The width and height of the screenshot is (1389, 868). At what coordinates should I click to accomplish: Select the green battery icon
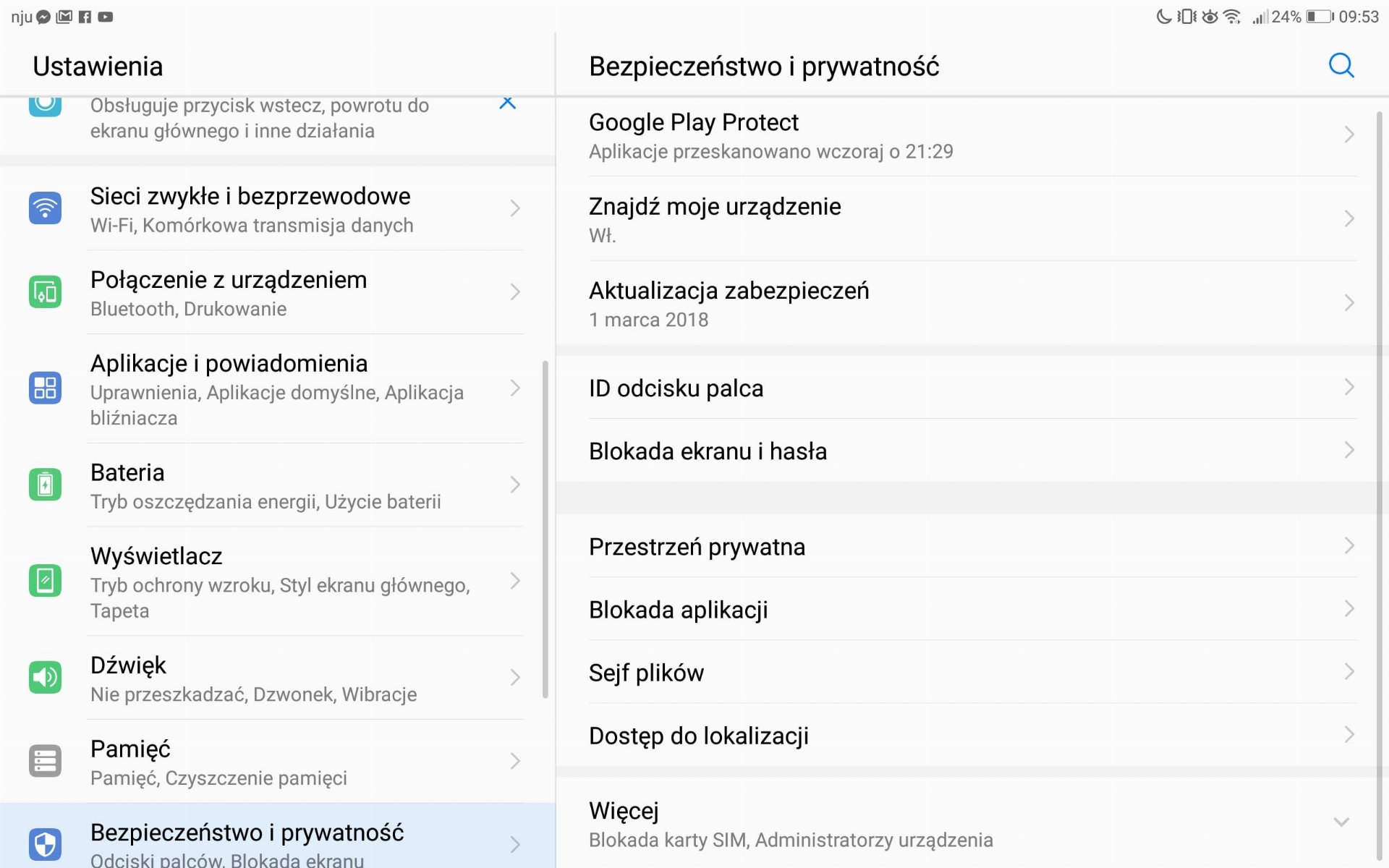pos(45,484)
